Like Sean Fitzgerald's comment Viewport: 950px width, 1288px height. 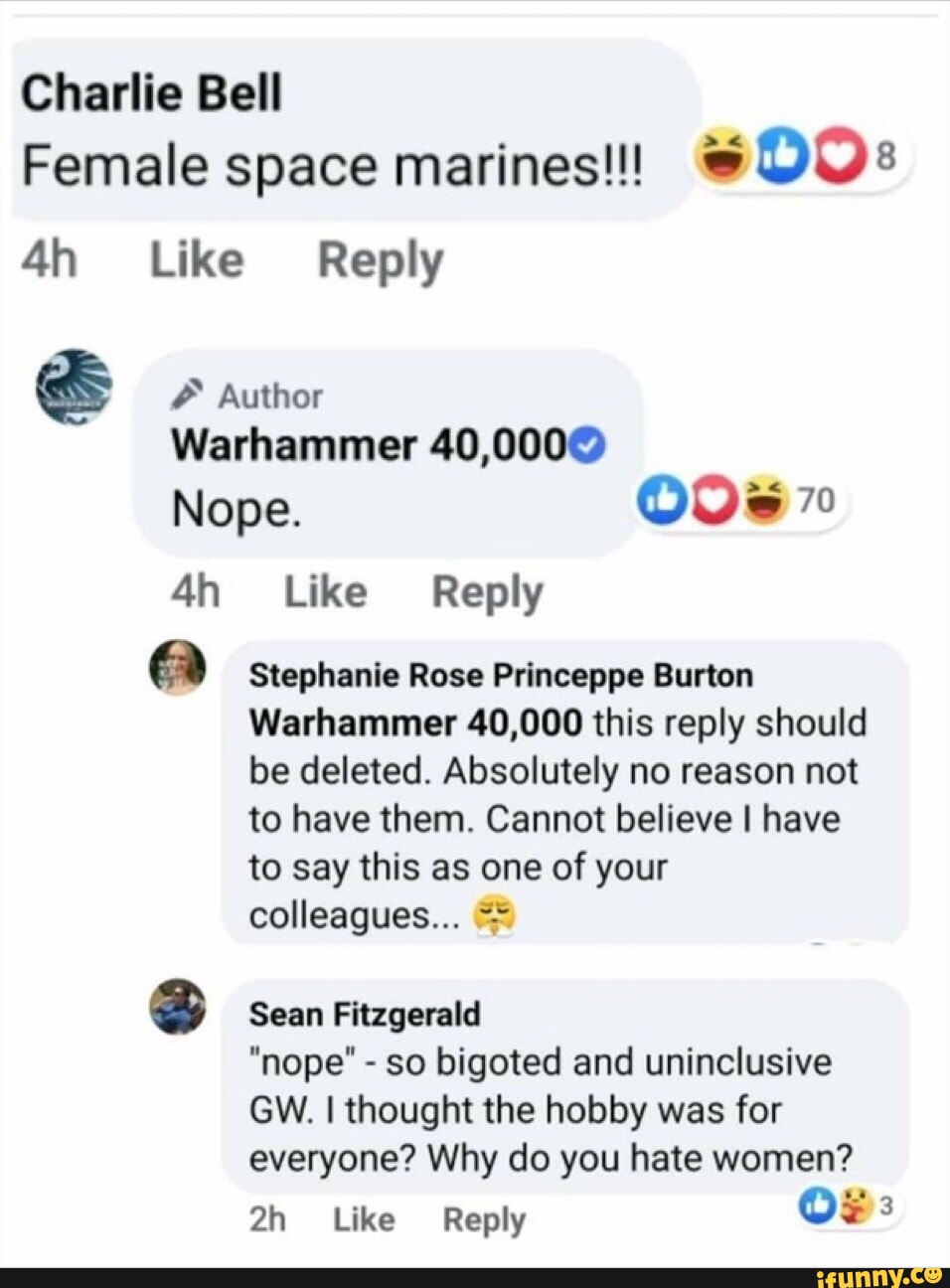[x=364, y=1219]
